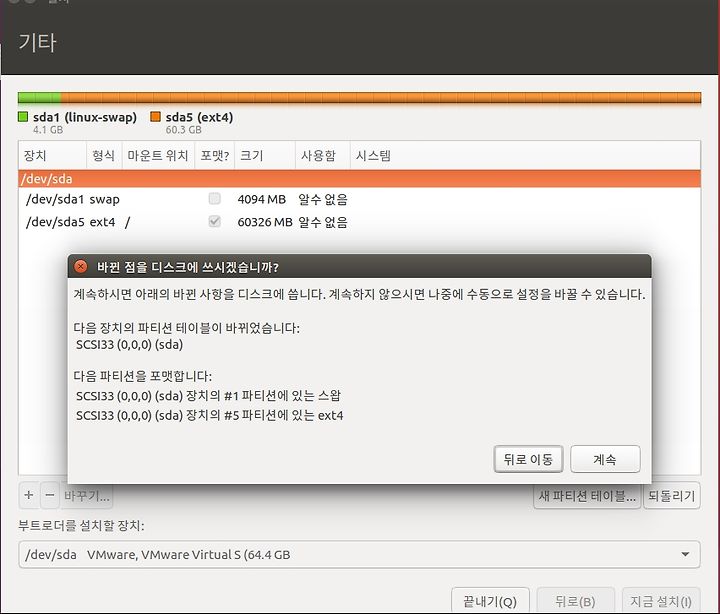Click '#5 파티션에 있는 ext4' line in dialog
This screenshot has height=614, width=720.
point(209,416)
